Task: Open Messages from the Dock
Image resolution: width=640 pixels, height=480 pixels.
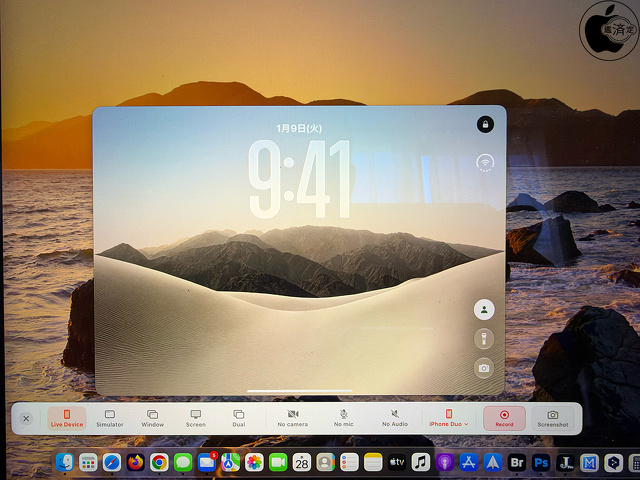Action: coord(183,462)
